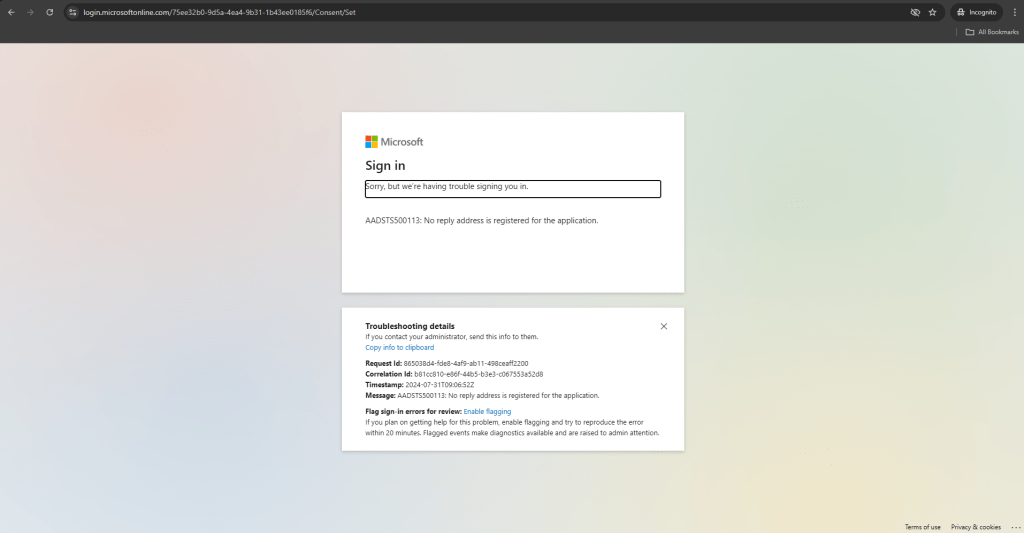
Task: Click the footer ellipsis more options
Action: (x=1015, y=527)
